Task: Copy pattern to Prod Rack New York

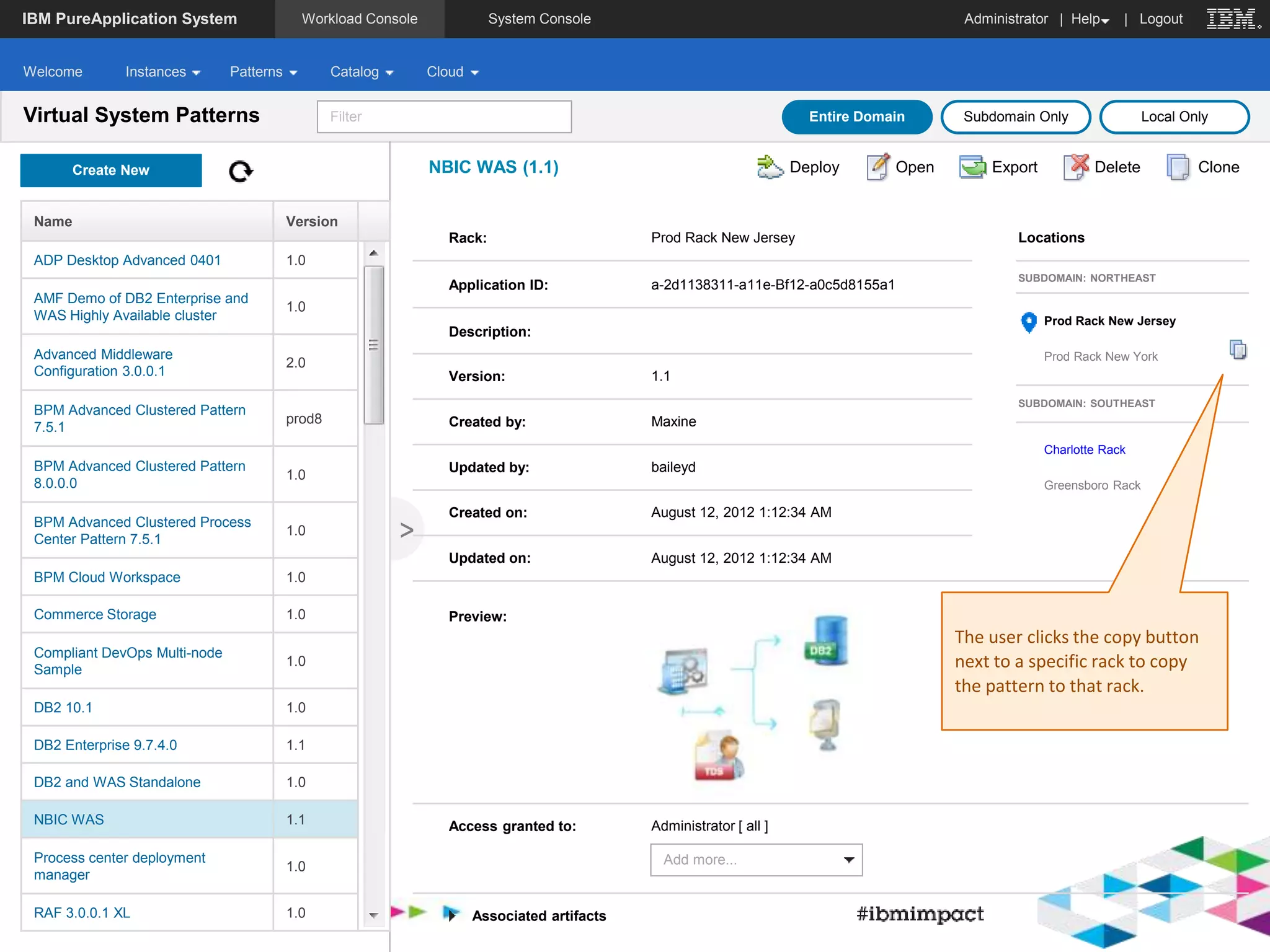Action: tap(1238, 350)
